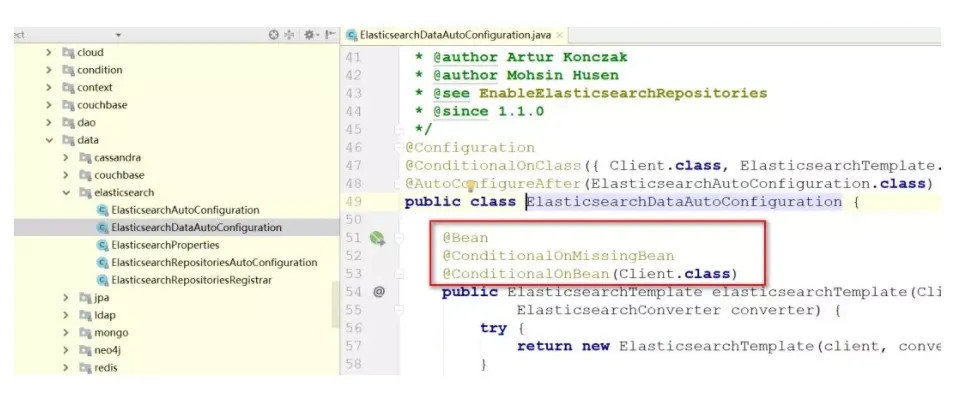Collapse the data package

click(x=49, y=140)
